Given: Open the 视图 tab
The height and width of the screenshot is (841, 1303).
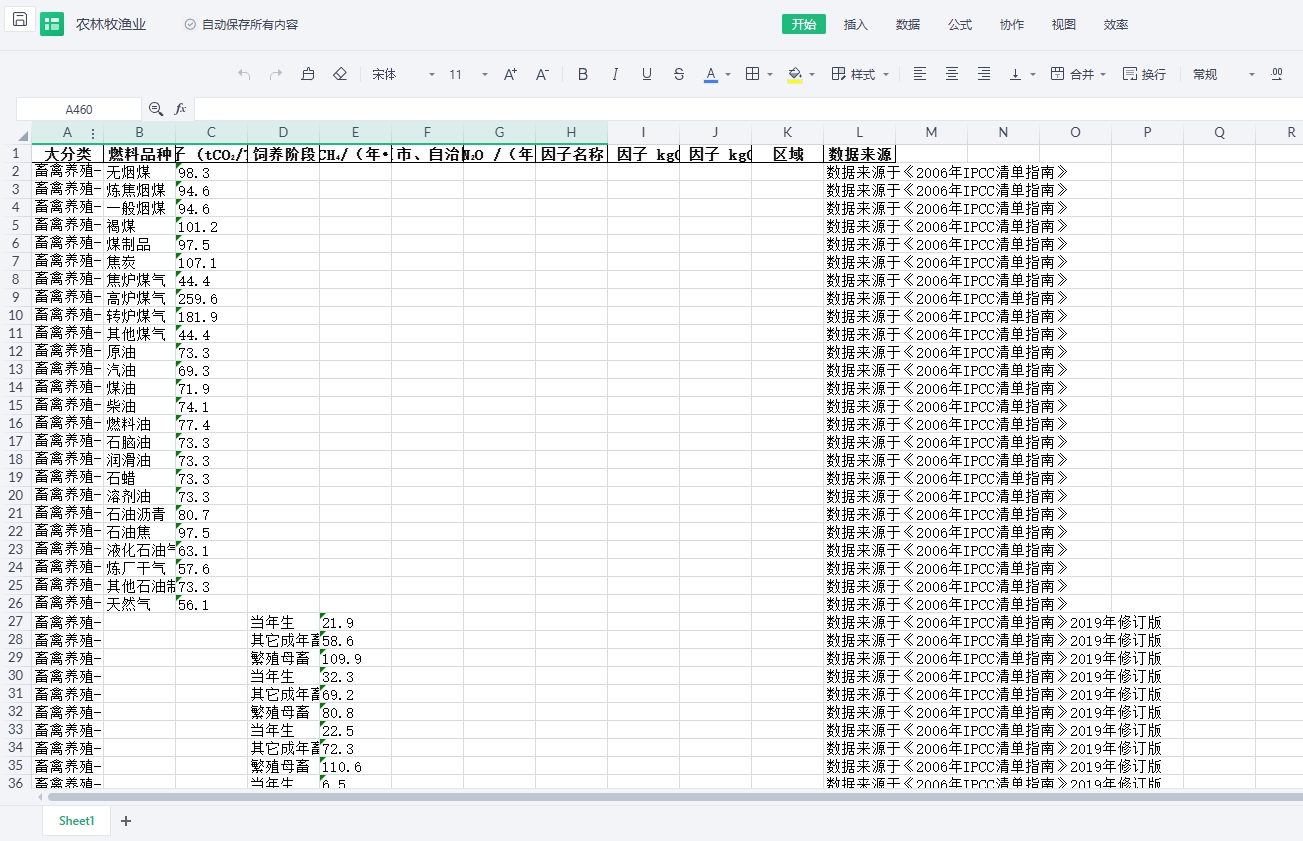Looking at the screenshot, I should click(x=1064, y=25).
